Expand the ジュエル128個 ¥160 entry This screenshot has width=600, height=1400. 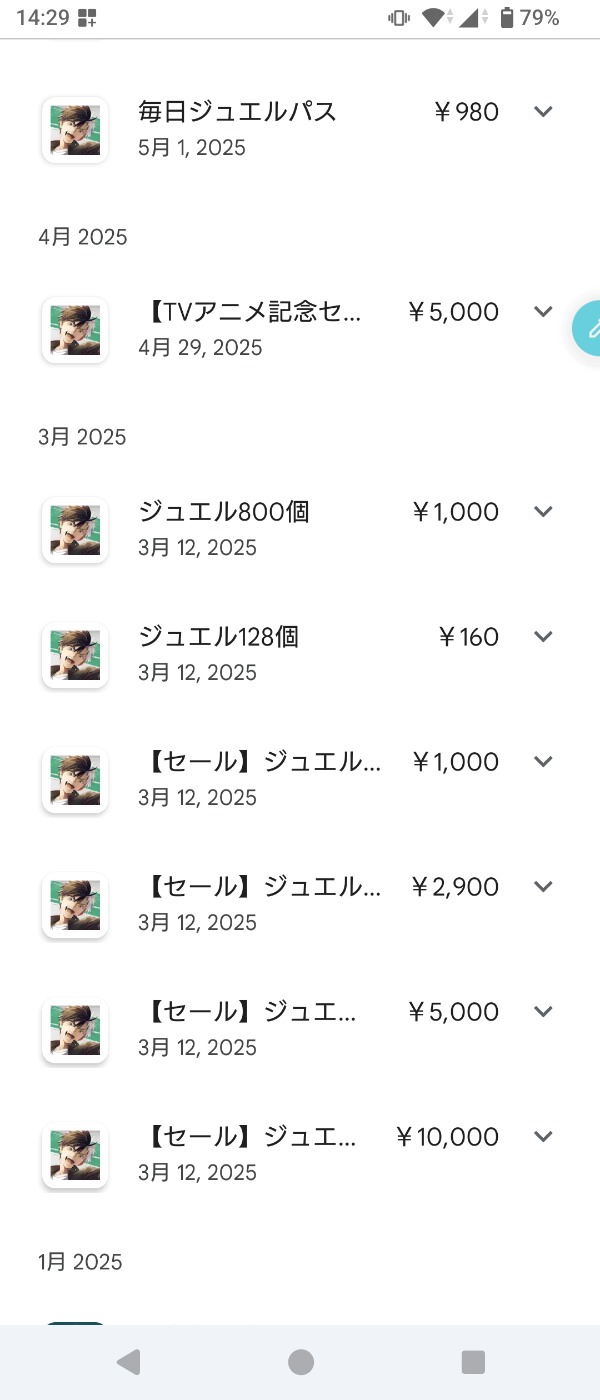coord(543,636)
